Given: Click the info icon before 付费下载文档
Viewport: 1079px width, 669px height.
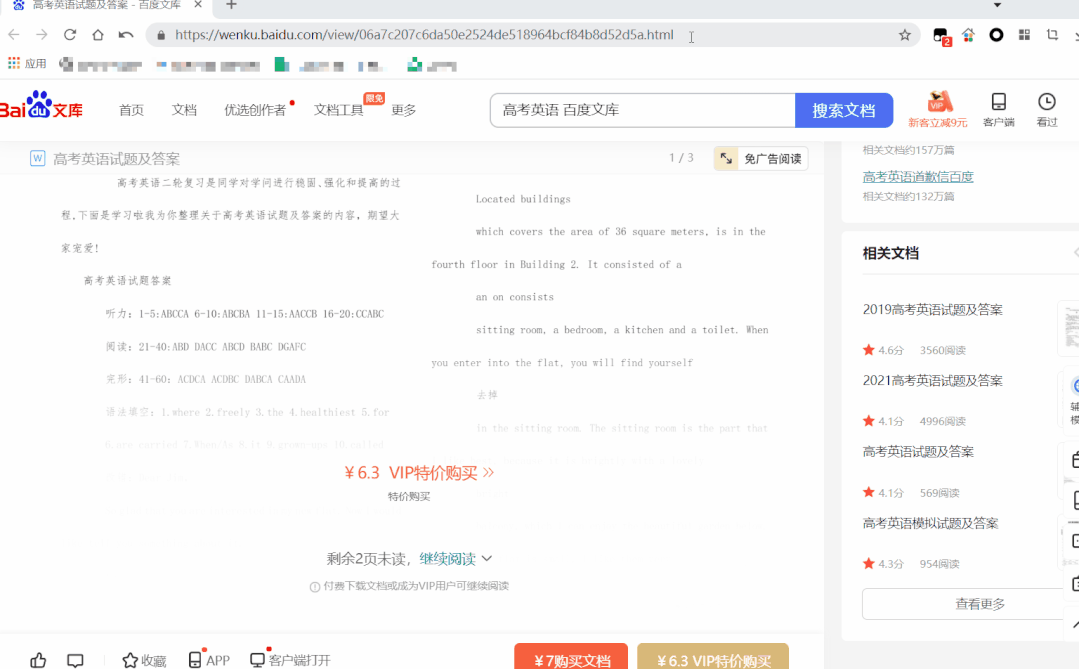Looking at the screenshot, I should (x=314, y=587).
